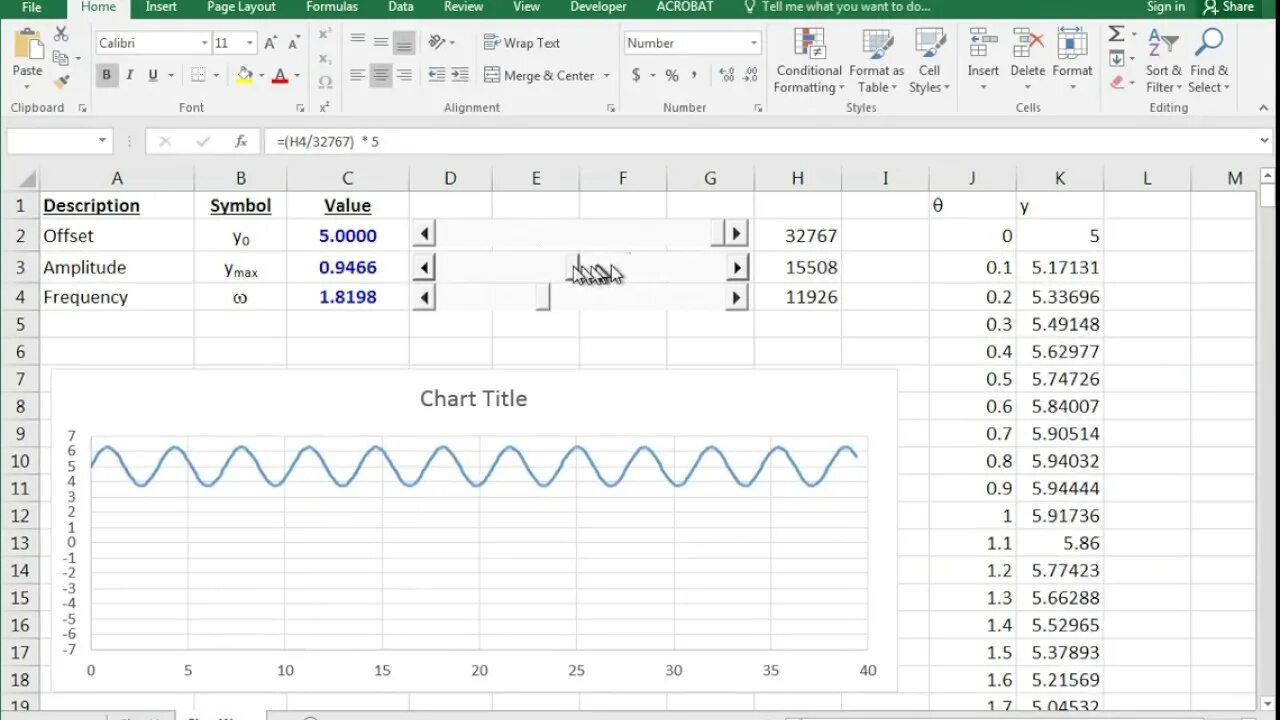Select column H header

point(797,178)
